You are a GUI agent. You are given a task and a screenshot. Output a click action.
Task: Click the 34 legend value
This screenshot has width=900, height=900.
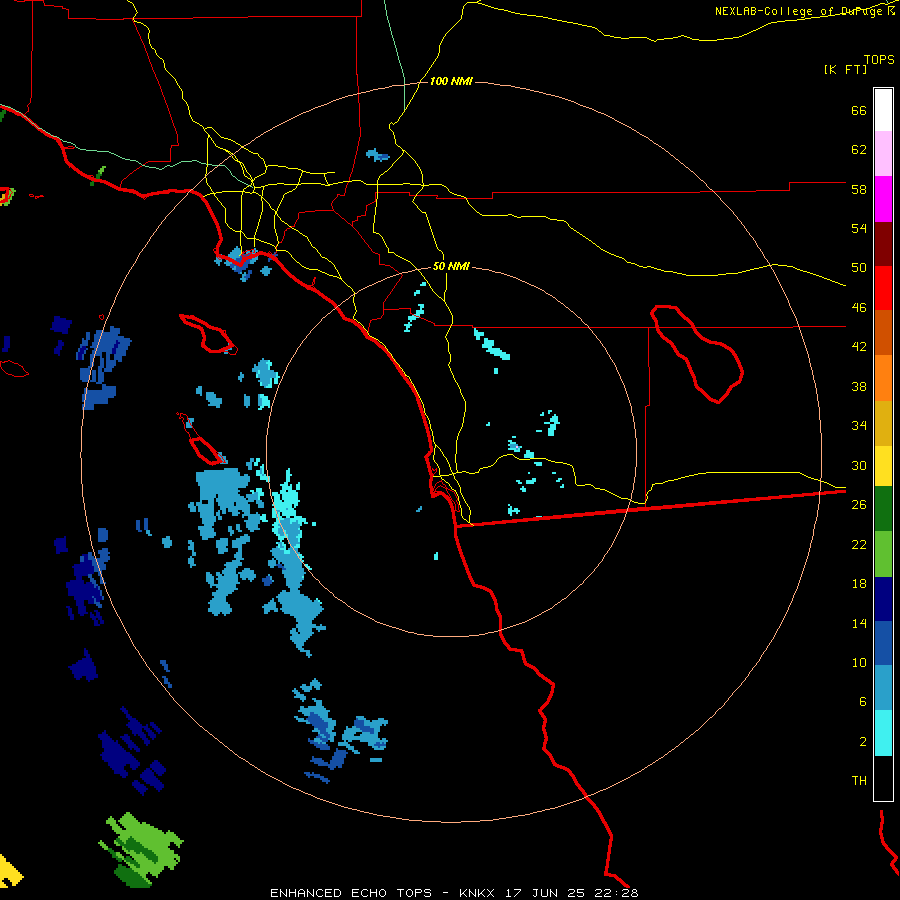pos(859,426)
